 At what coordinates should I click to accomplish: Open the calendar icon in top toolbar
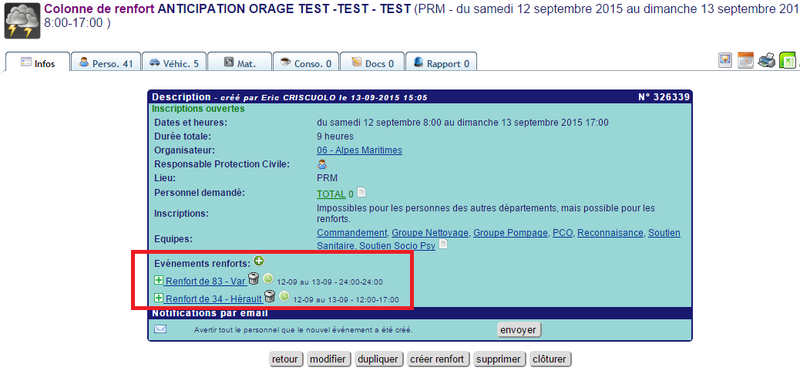click(x=745, y=60)
